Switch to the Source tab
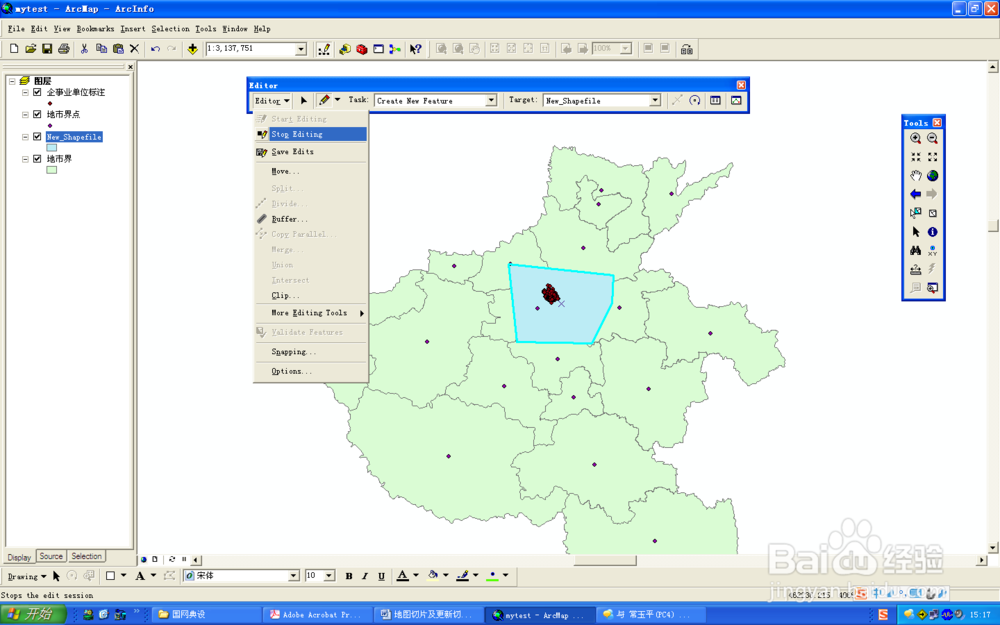1000x625 pixels. click(51, 556)
